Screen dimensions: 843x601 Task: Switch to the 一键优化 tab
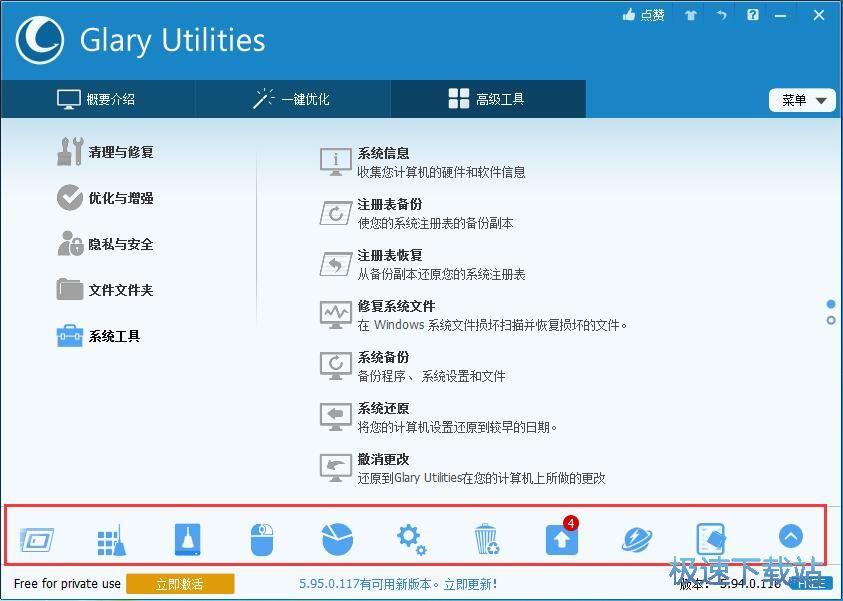pos(292,99)
